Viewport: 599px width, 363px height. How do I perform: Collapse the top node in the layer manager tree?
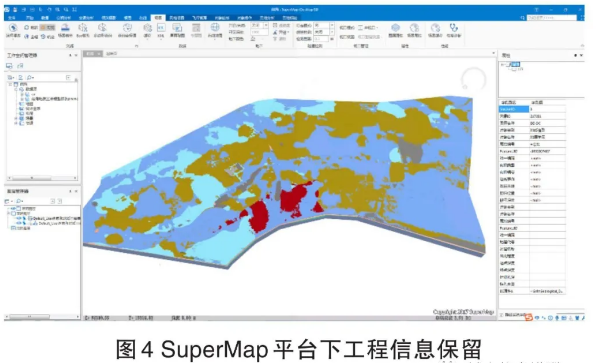(9, 209)
